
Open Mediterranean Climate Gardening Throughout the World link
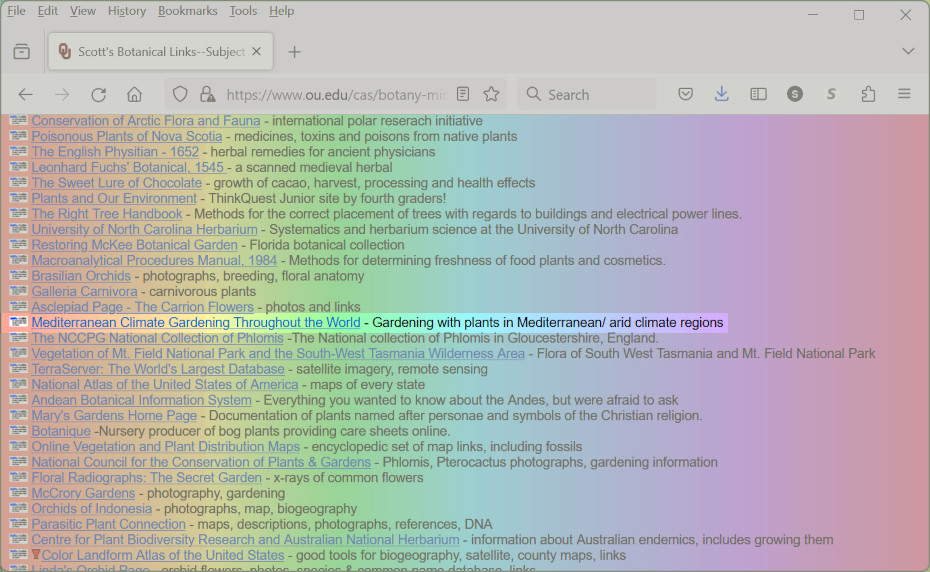[x=196, y=323]
